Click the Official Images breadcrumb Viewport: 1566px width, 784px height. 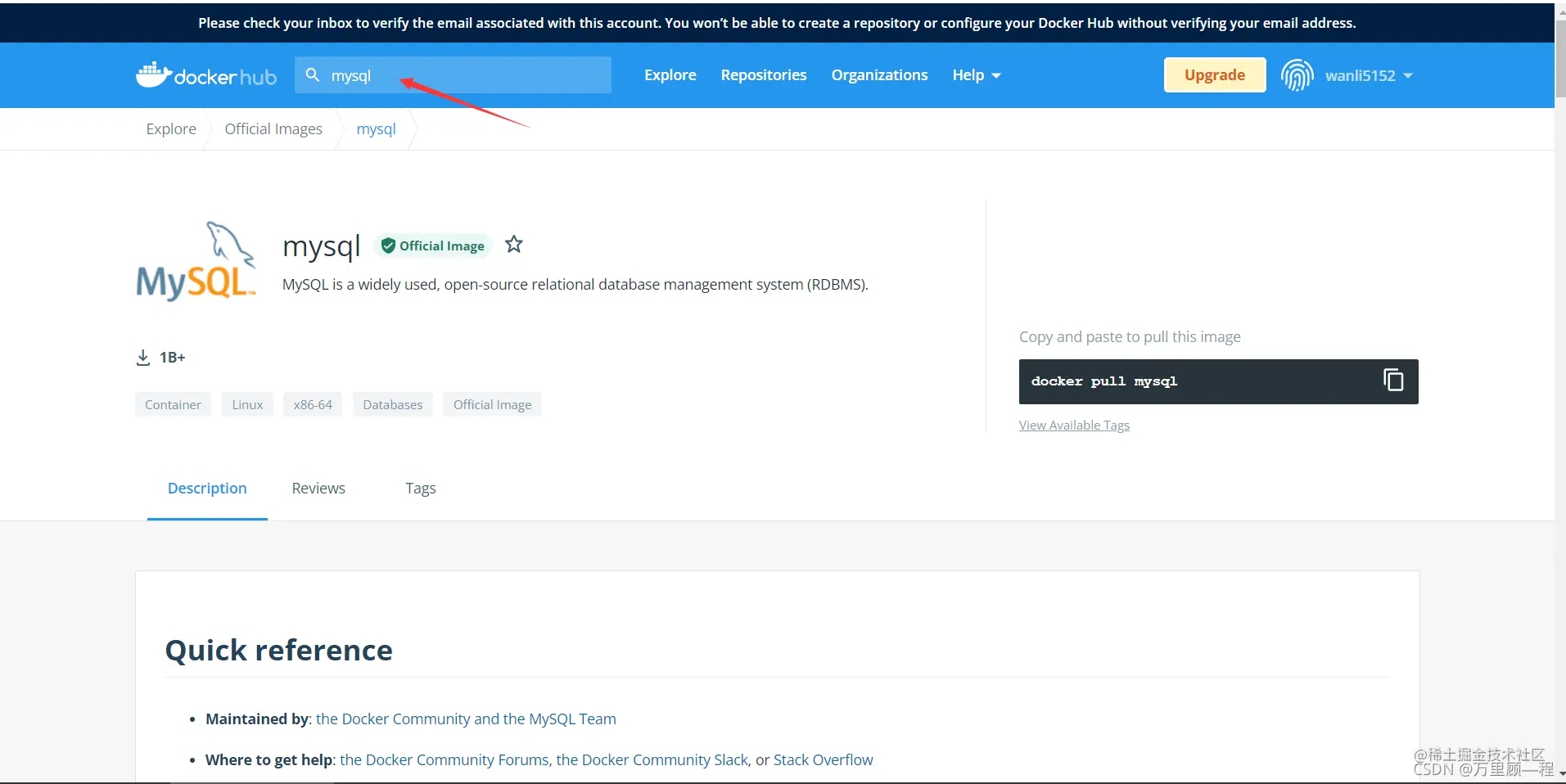point(273,129)
